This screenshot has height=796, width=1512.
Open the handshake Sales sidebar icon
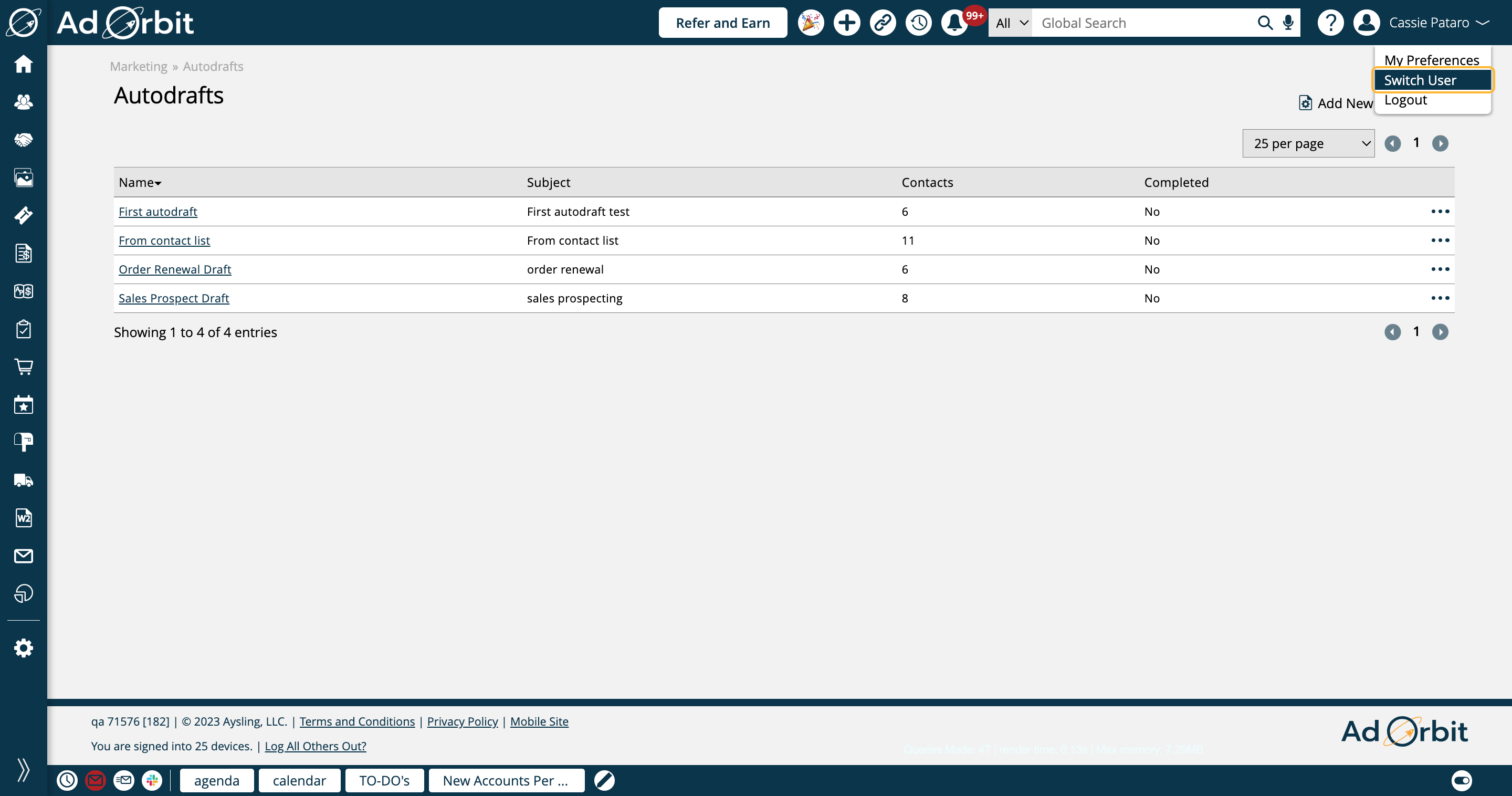(x=24, y=140)
